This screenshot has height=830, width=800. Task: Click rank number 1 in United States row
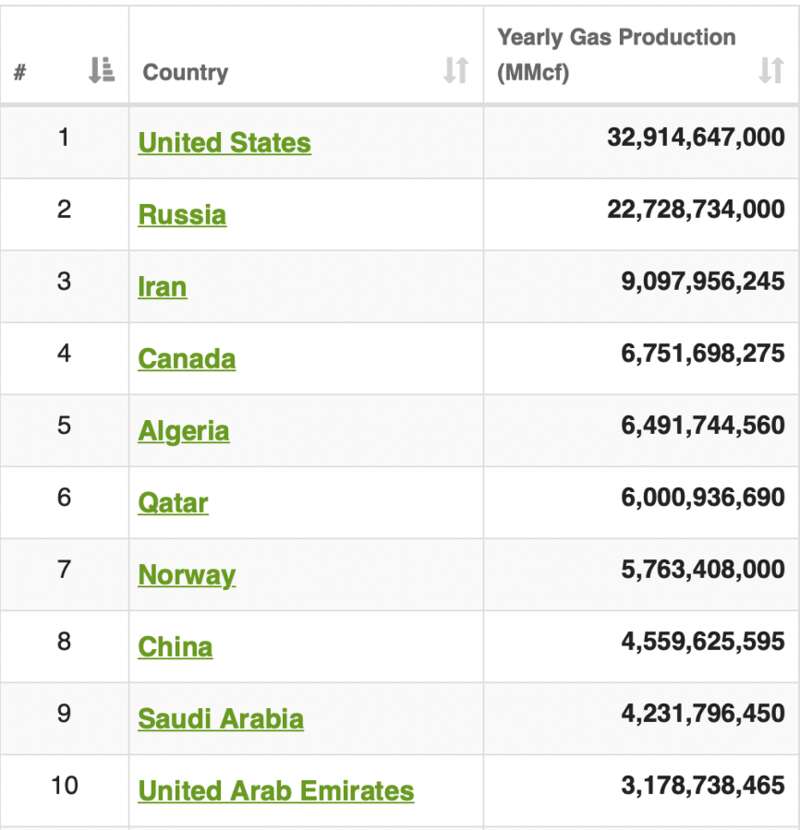[x=64, y=137]
